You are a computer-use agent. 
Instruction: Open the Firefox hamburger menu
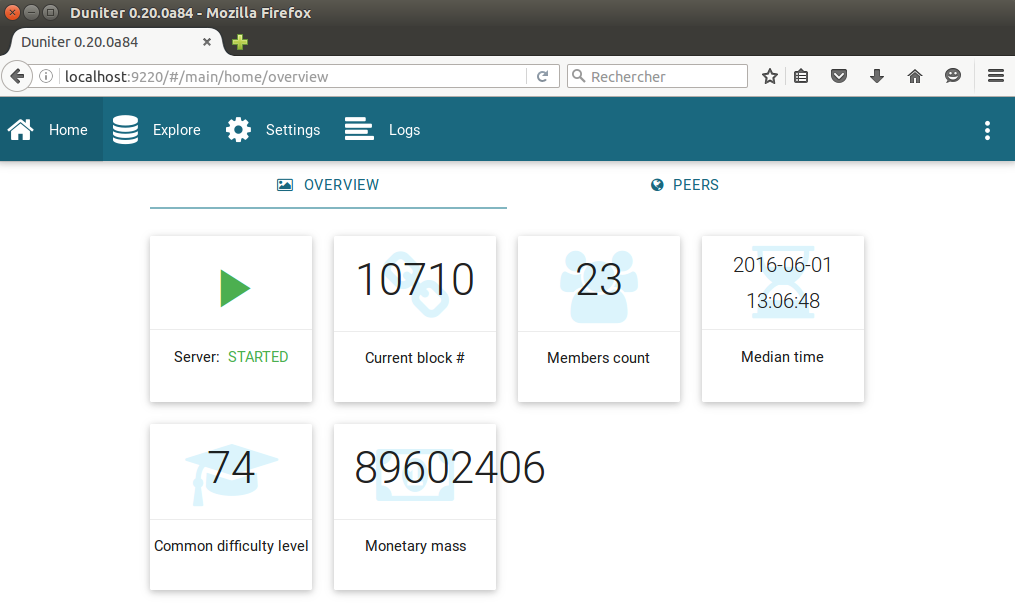[996, 76]
